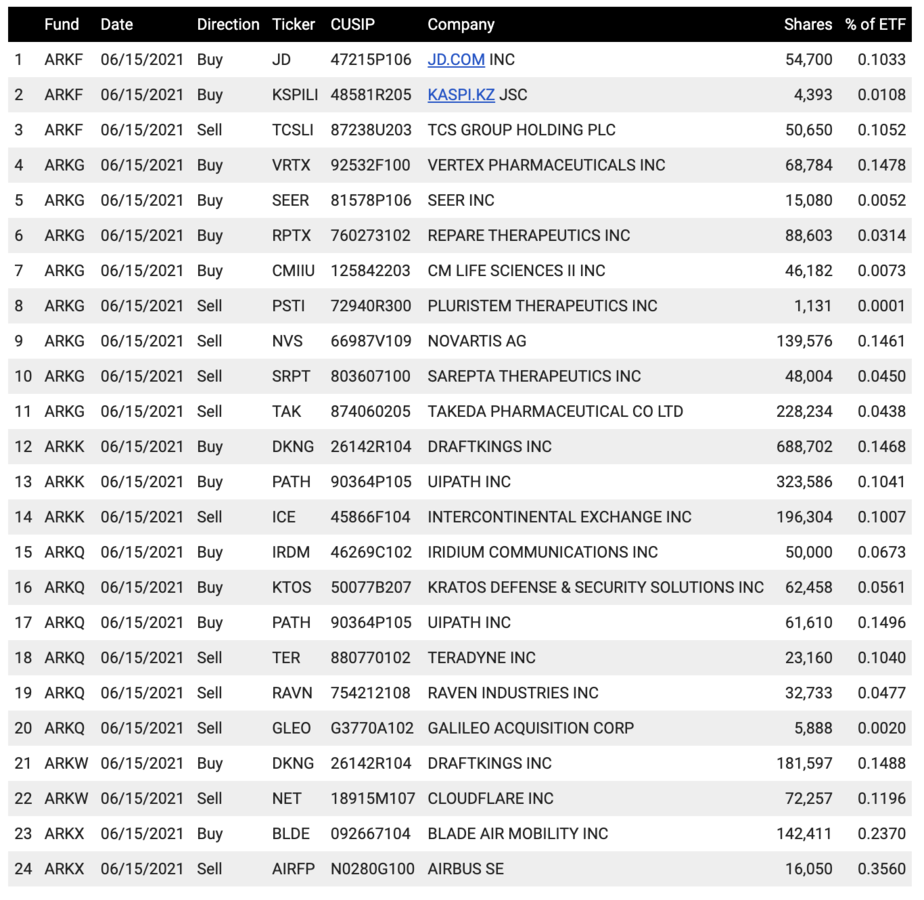Click the NET ticker cell
Screen dimensions: 924x900
[286, 798]
